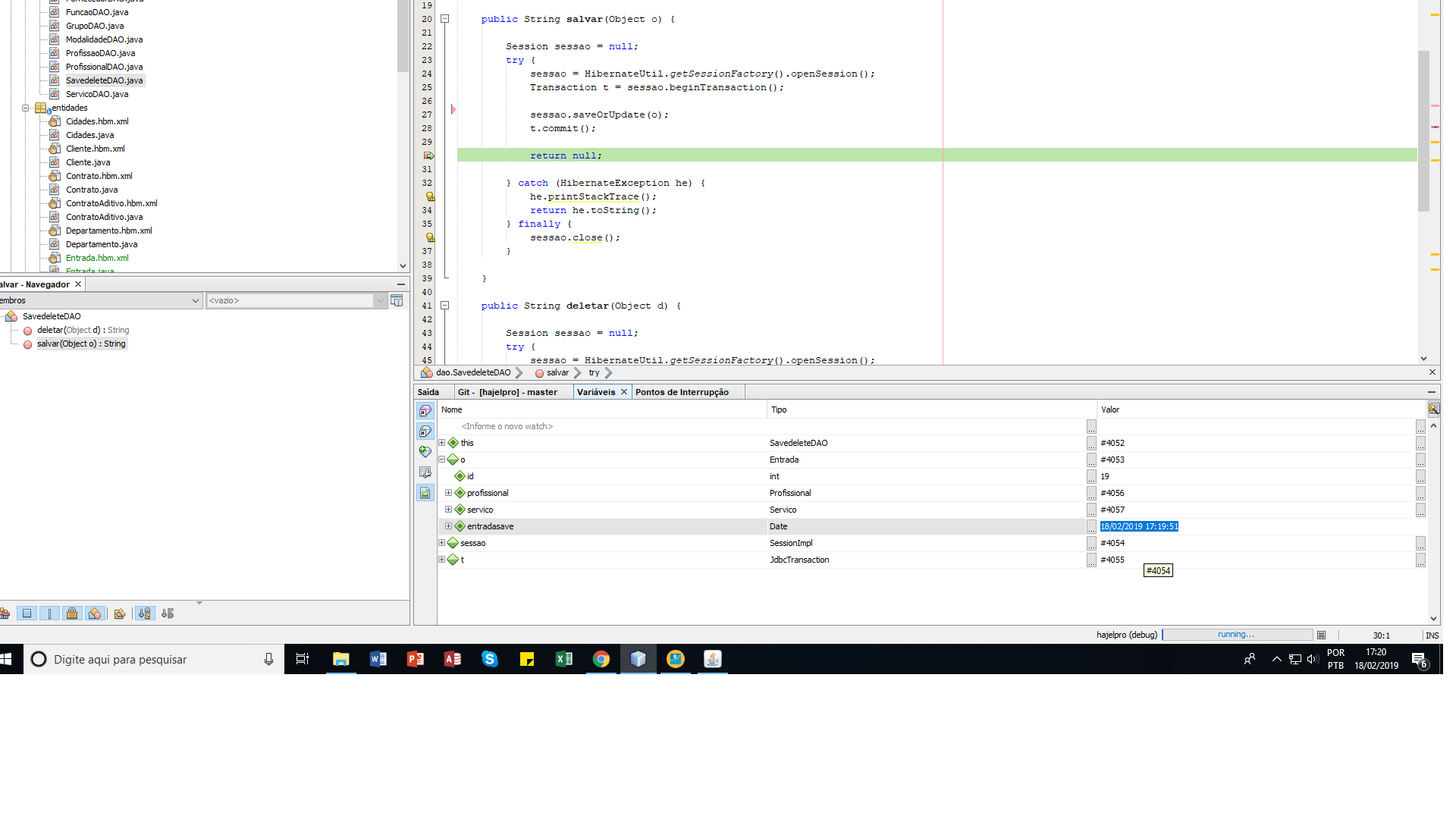
Task: Toggle the picture icon in Variables sidebar
Action: point(425,493)
